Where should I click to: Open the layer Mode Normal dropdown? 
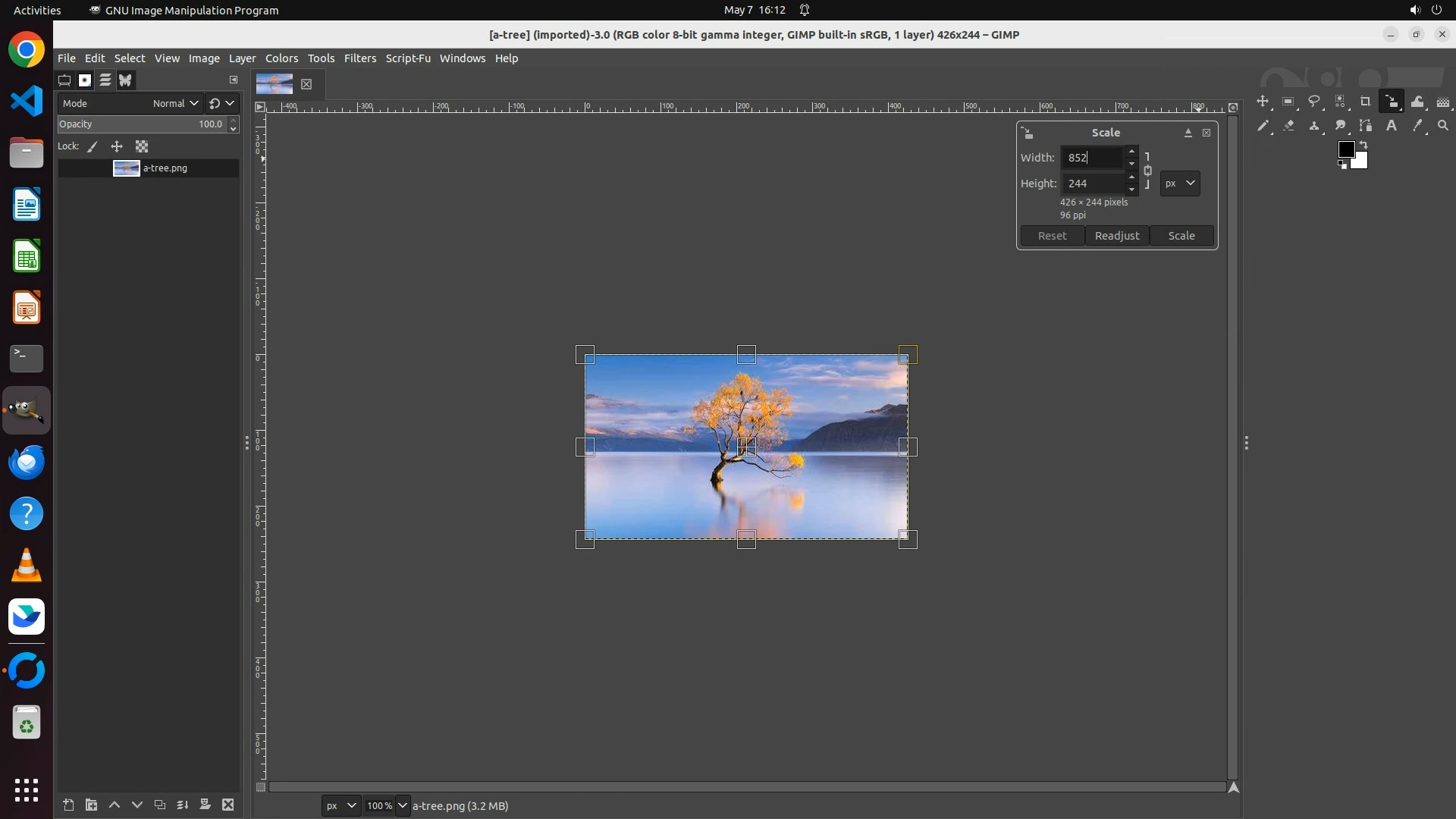coord(174,104)
